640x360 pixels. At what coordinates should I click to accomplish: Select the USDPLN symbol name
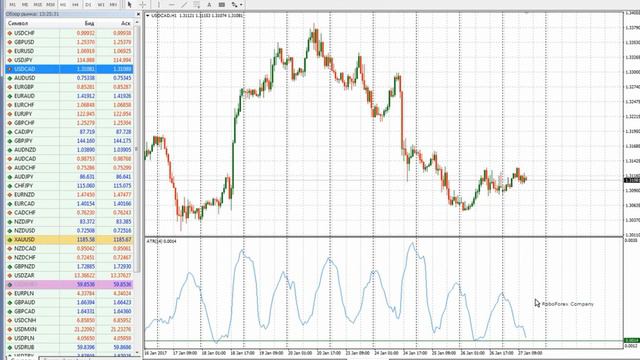click(x=24, y=338)
